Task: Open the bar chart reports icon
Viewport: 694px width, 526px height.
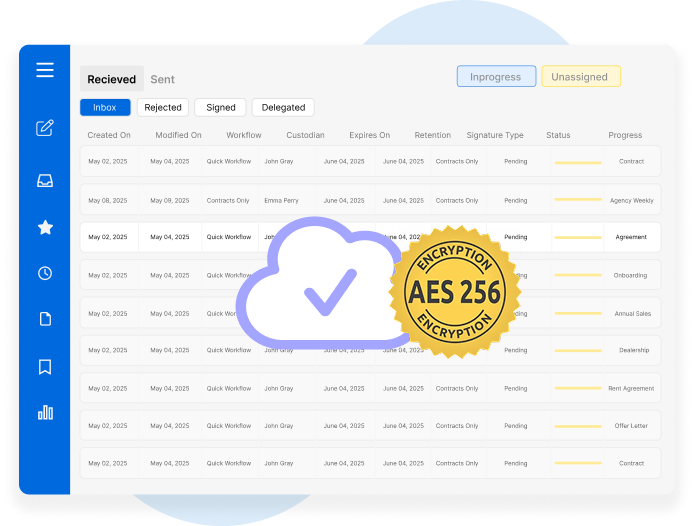Action: pos(45,412)
